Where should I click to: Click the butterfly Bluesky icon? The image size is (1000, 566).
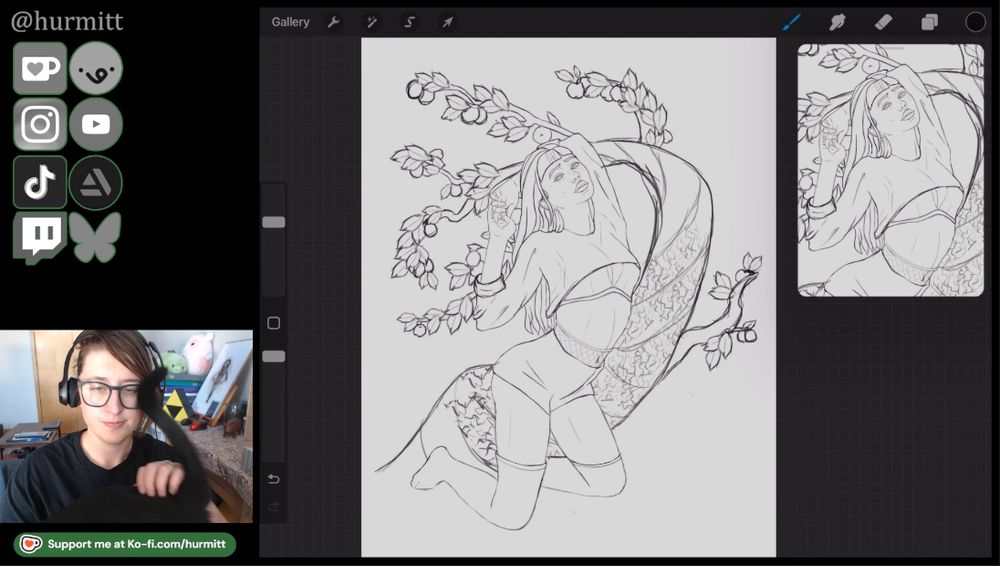tap(96, 237)
